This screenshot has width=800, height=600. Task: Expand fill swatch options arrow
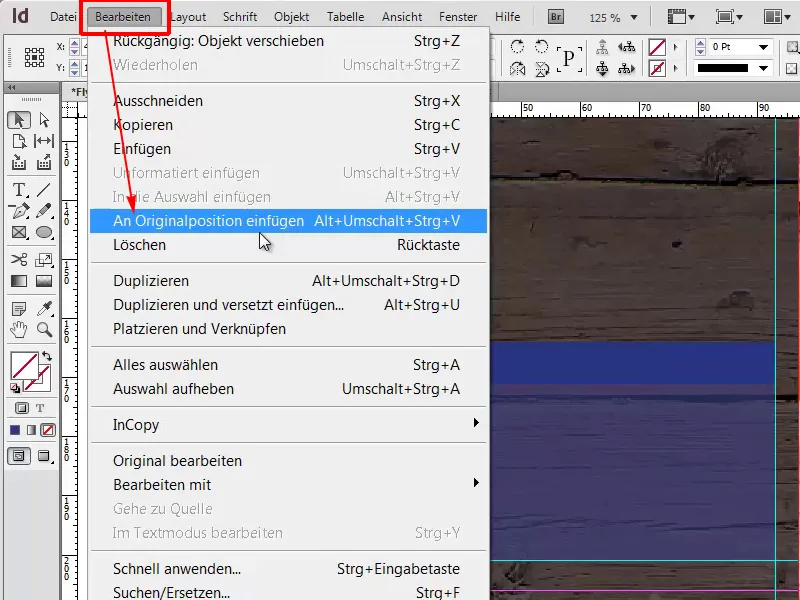point(676,47)
